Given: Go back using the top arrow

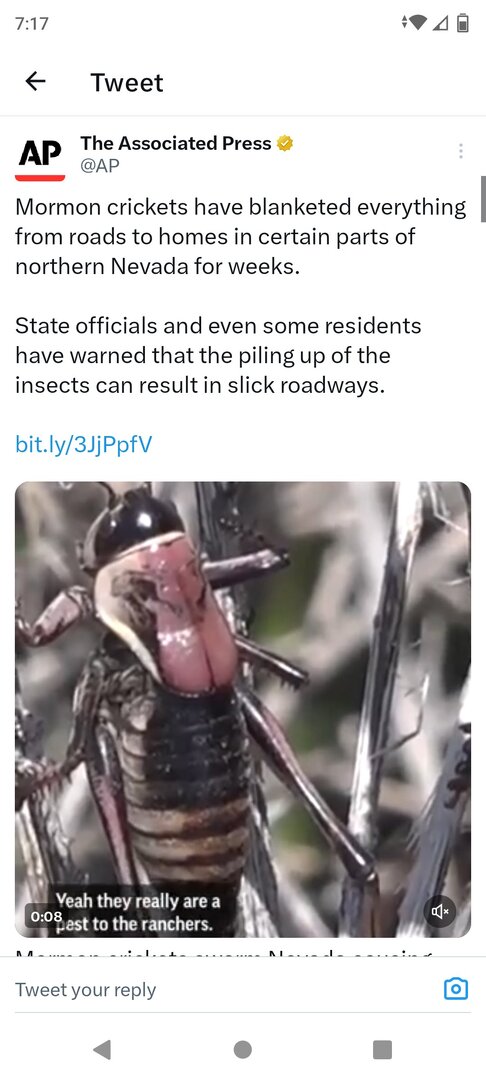Looking at the screenshot, I should pyautogui.click(x=36, y=82).
